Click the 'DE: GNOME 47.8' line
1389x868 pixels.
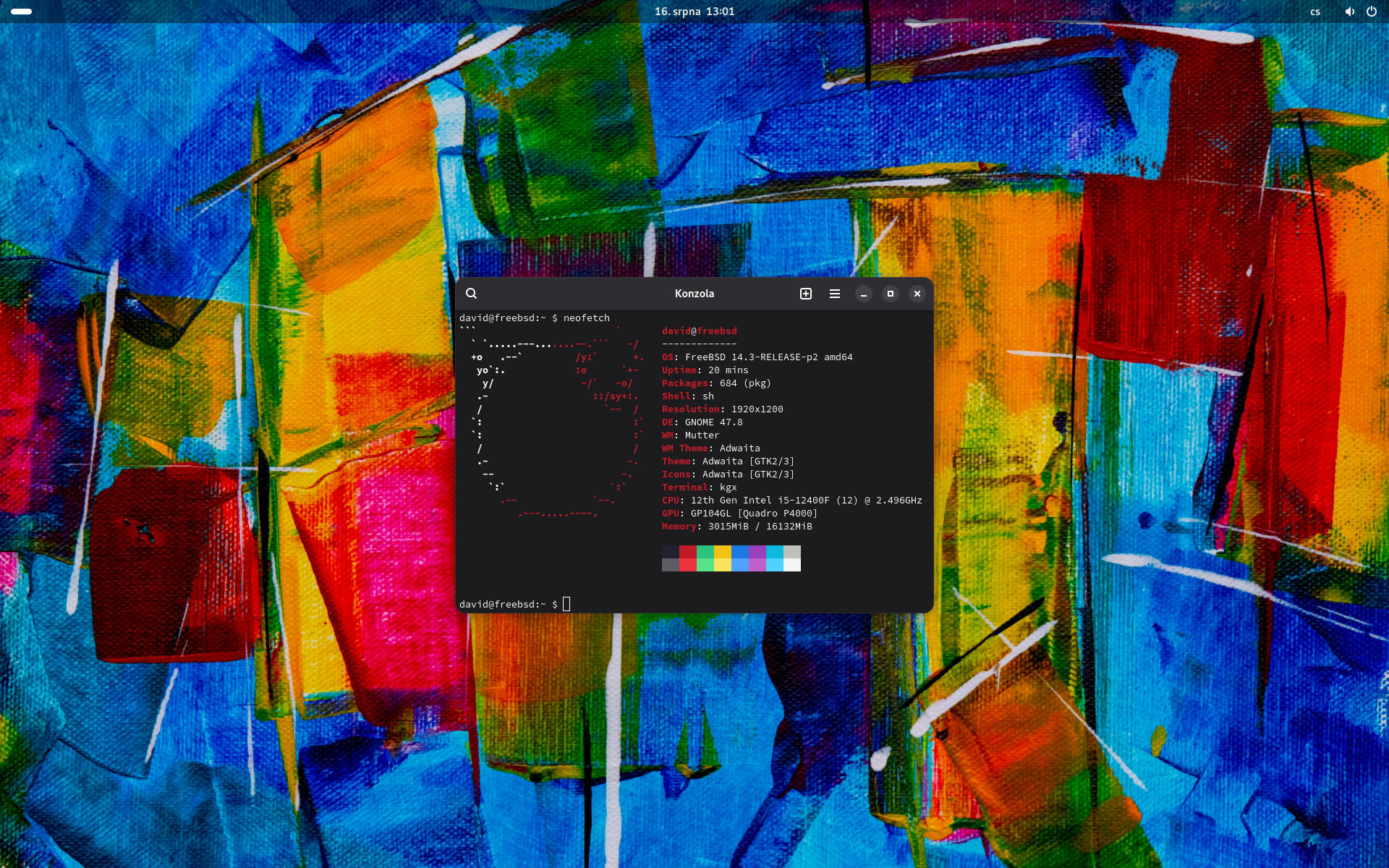coord(702,422)
